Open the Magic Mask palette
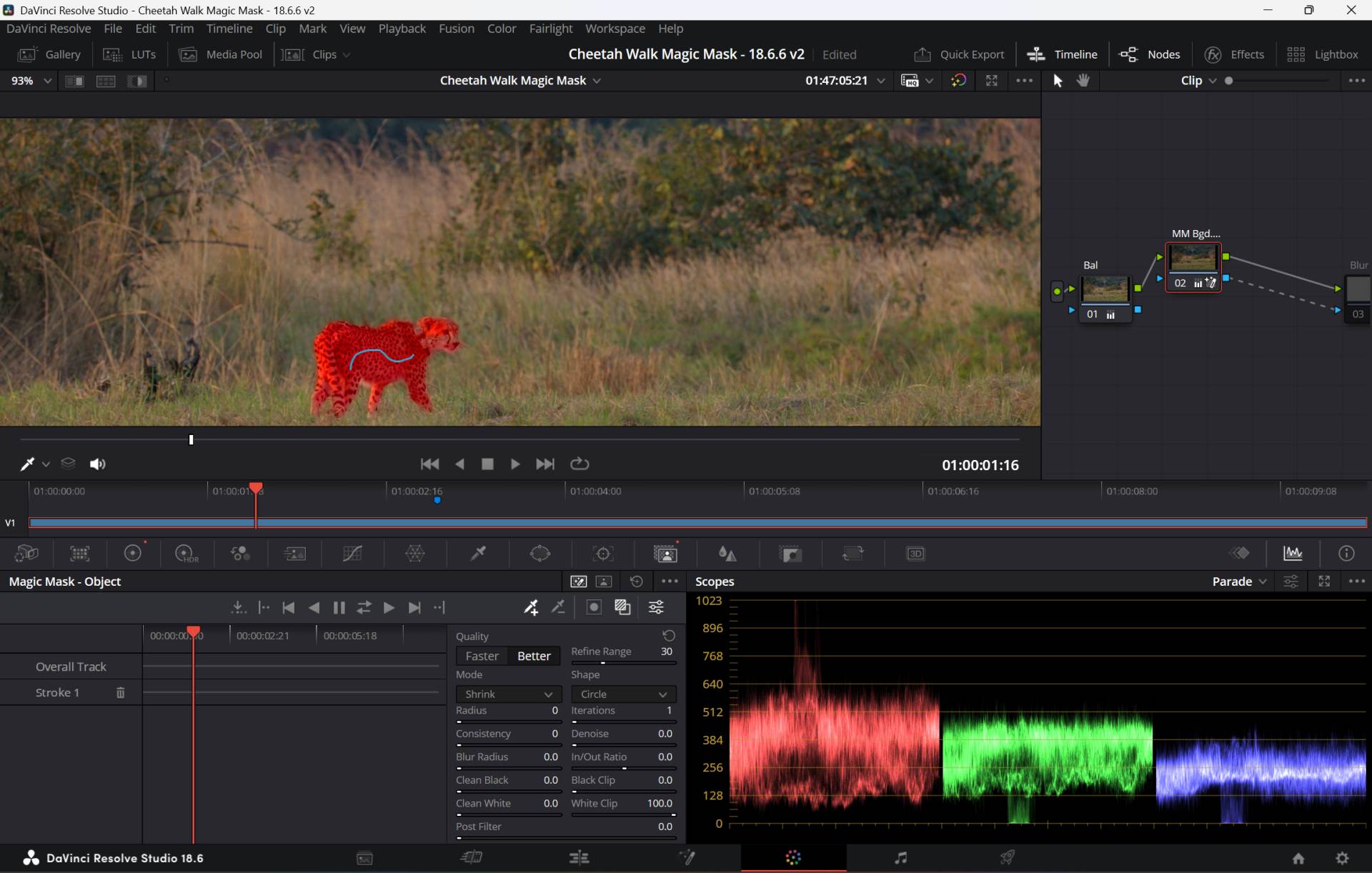Viewport: 1372px width, 873px height. click(665, 554)
